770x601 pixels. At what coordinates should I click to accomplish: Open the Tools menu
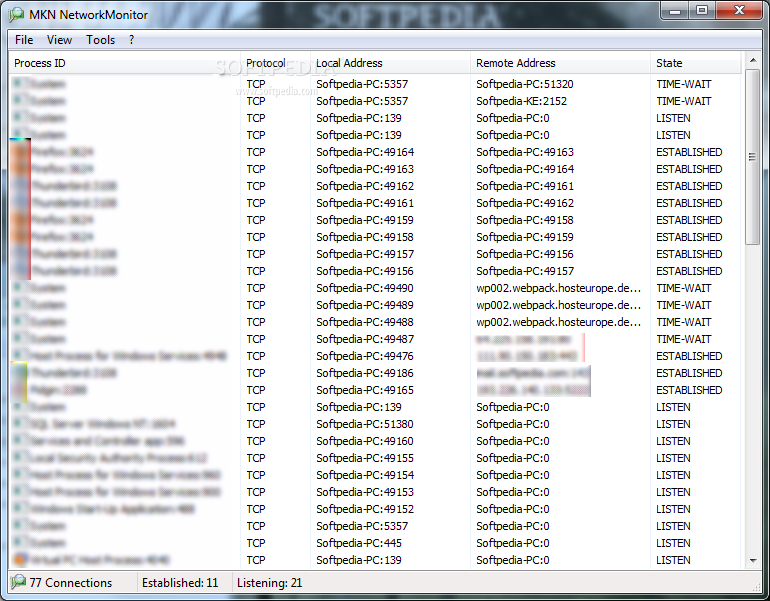point(101,40)
